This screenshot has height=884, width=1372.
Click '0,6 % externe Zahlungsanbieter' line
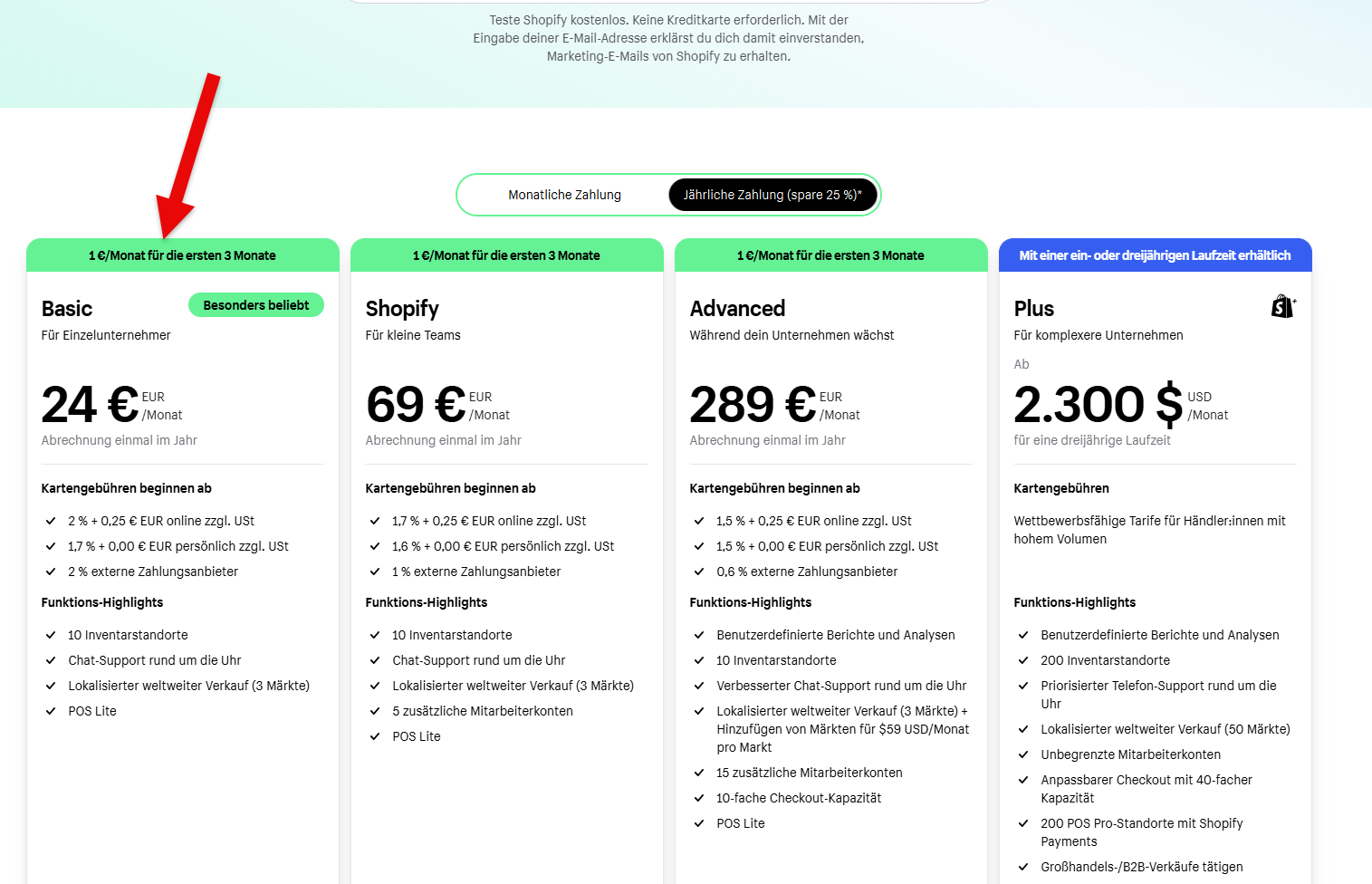coord(807,572)
